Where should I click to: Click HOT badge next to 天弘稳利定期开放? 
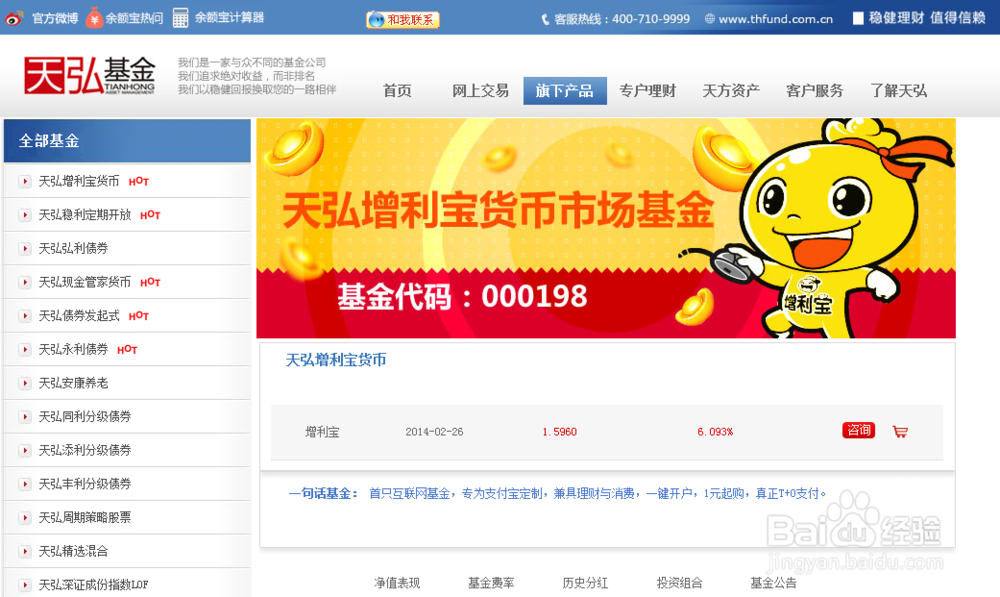click(x=150, y=215)
